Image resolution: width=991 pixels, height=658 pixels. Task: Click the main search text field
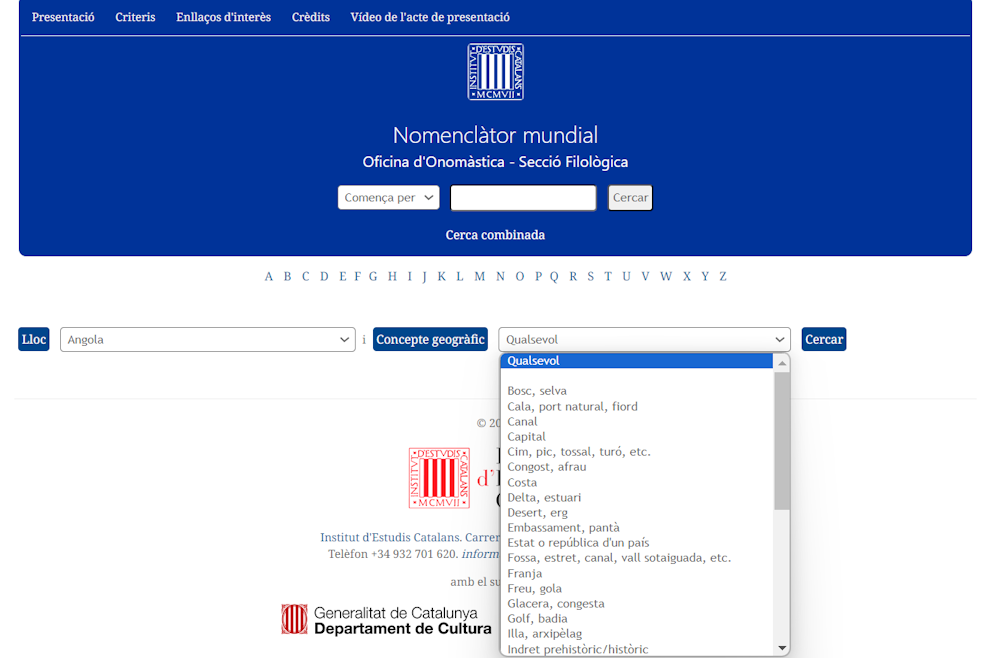click(x=523, y=198)
